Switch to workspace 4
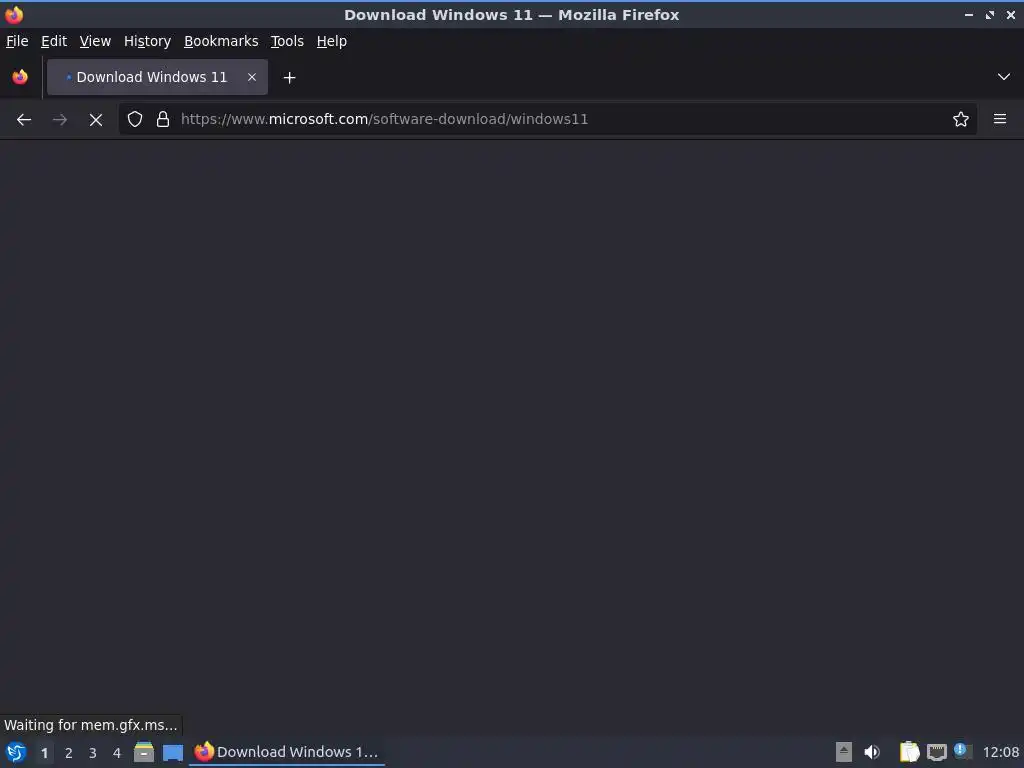Image resolution: width=1024 pixels, height=768 pixels. (x=117, y=753)
